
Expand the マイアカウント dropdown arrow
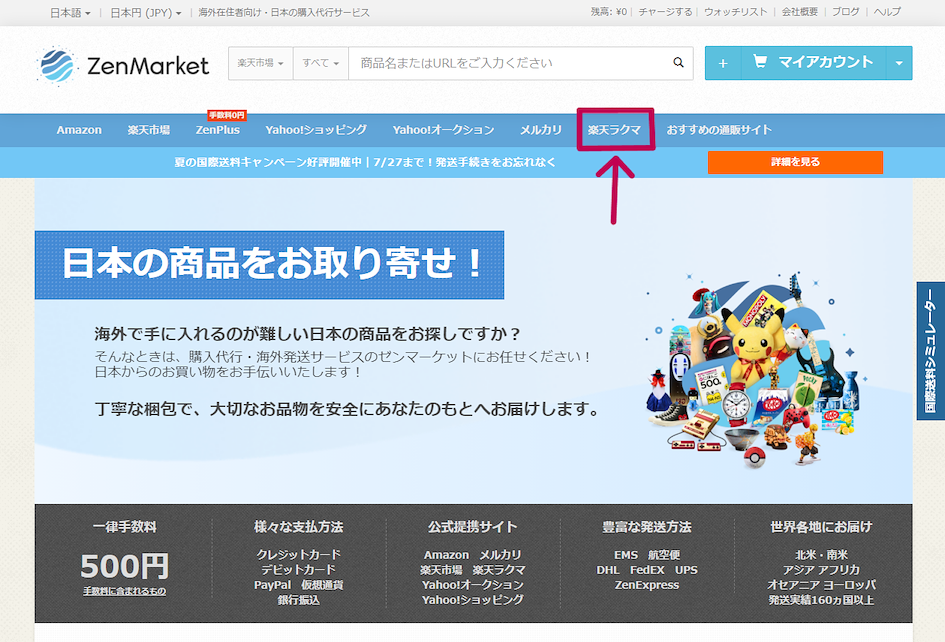pos(899,63)
